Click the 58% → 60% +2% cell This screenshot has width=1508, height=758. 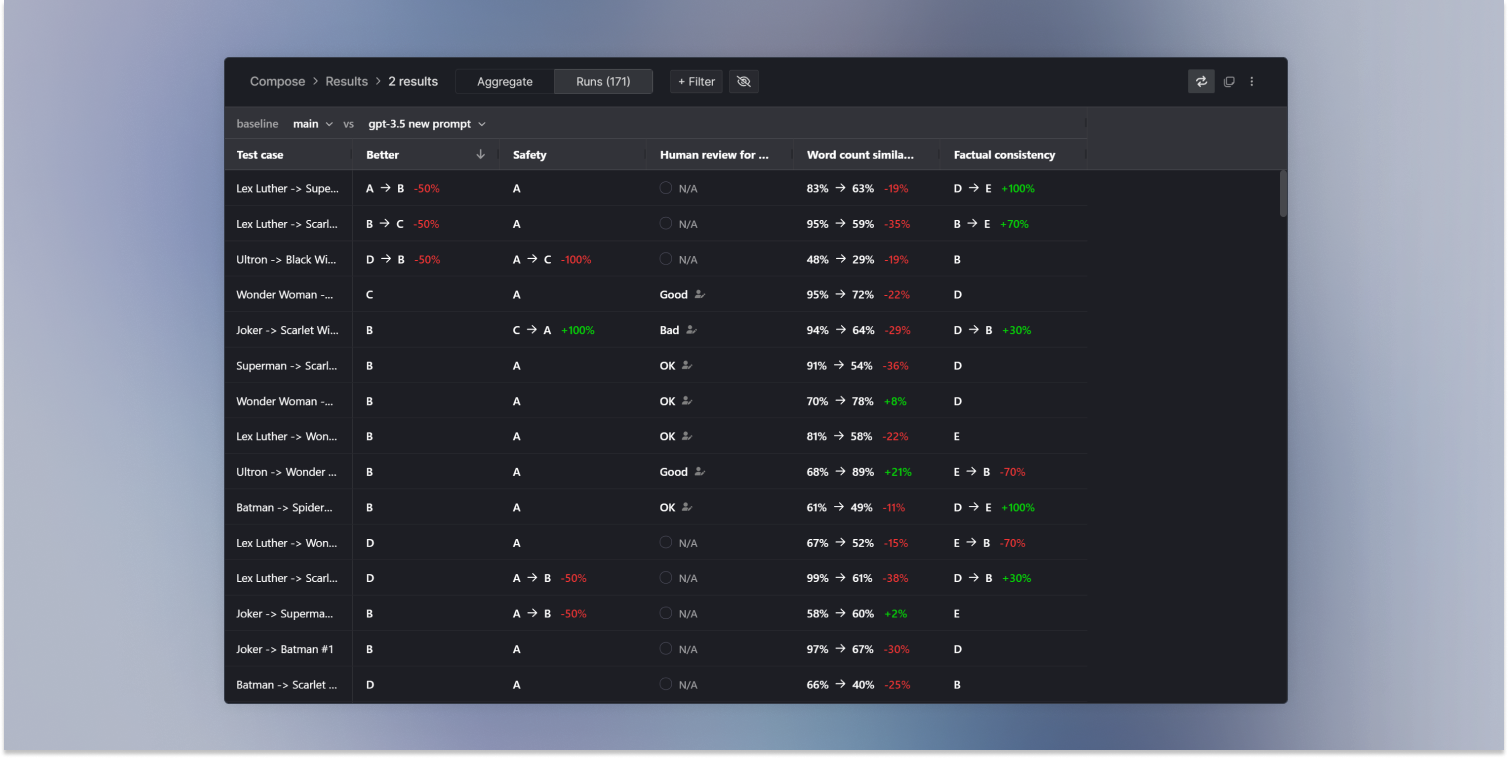point(858,613)
